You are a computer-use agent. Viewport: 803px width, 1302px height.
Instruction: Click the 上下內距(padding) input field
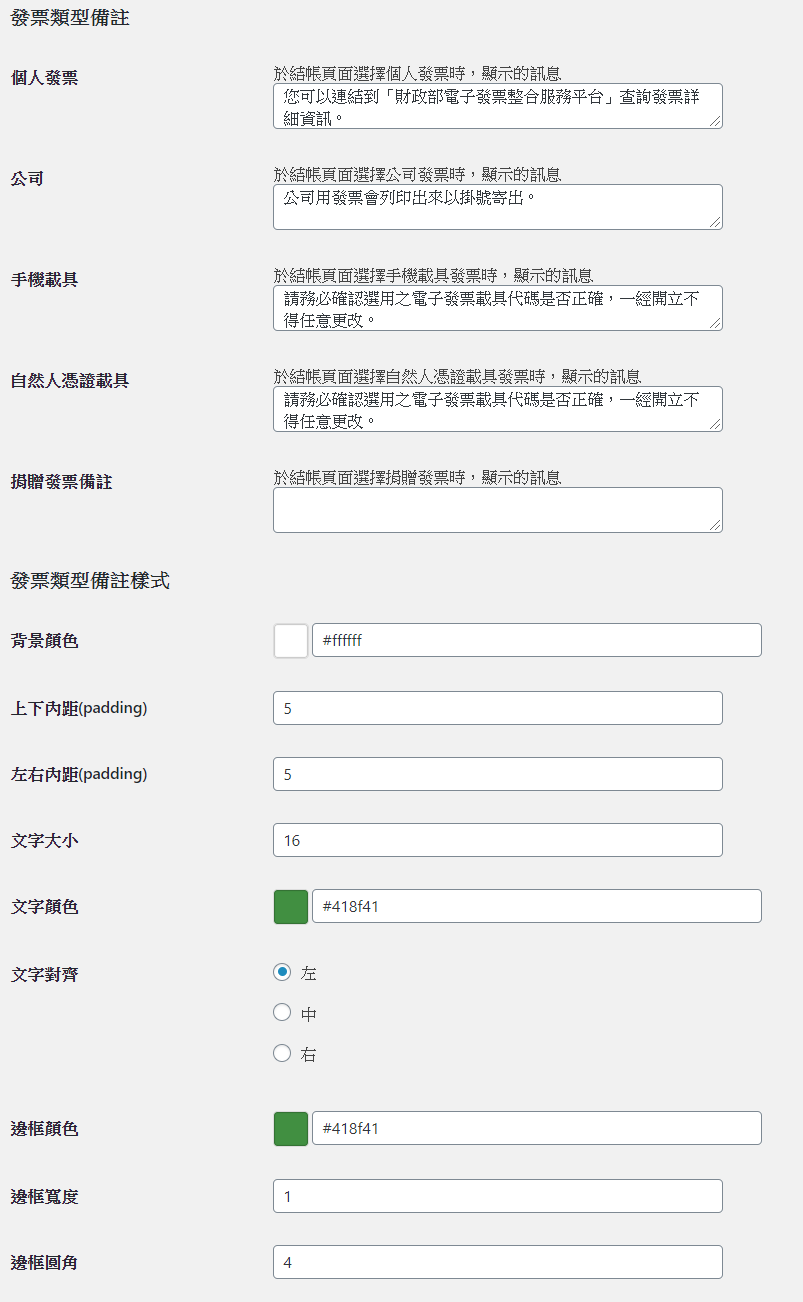point(498,708)
